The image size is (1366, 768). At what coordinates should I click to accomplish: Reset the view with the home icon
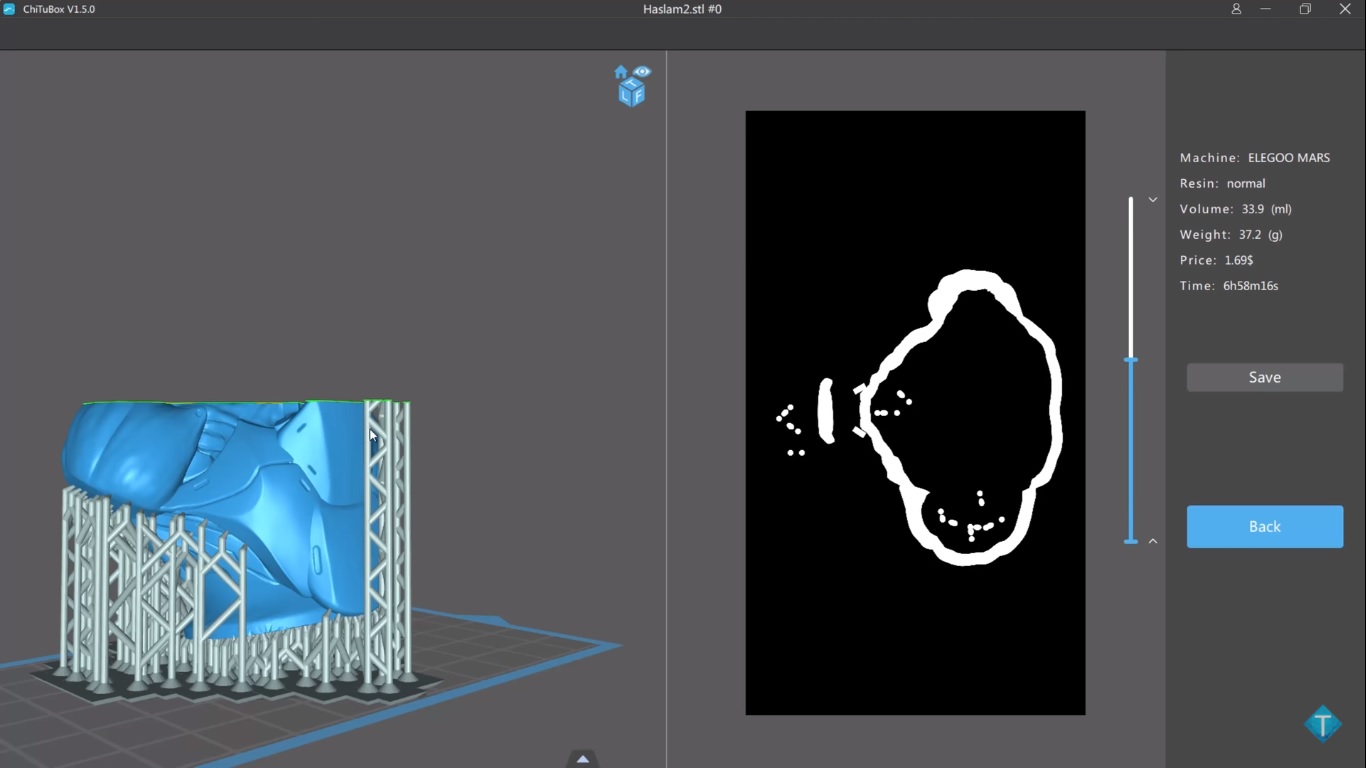click(621, 72)
